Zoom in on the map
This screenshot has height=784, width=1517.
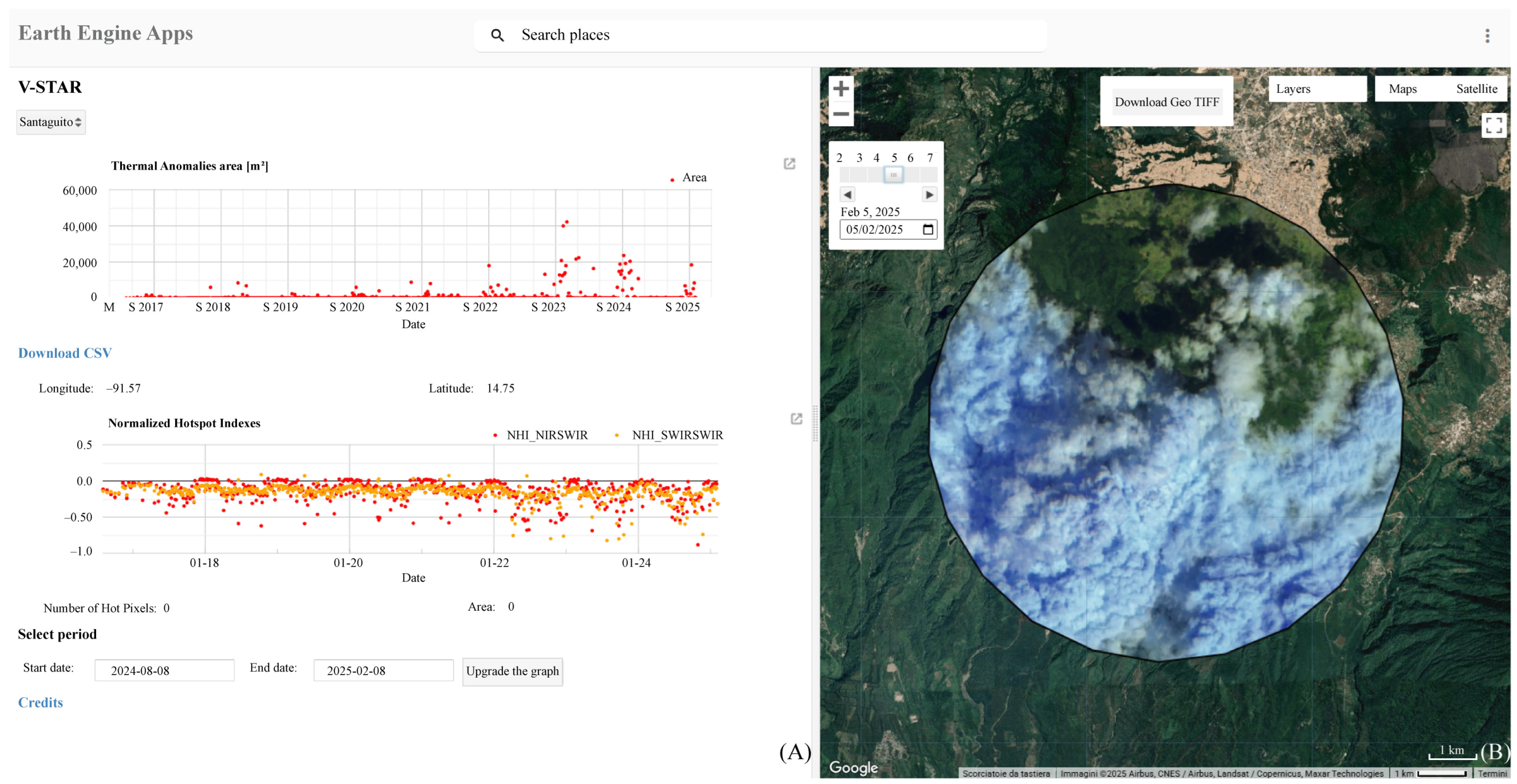click(840, 88)
